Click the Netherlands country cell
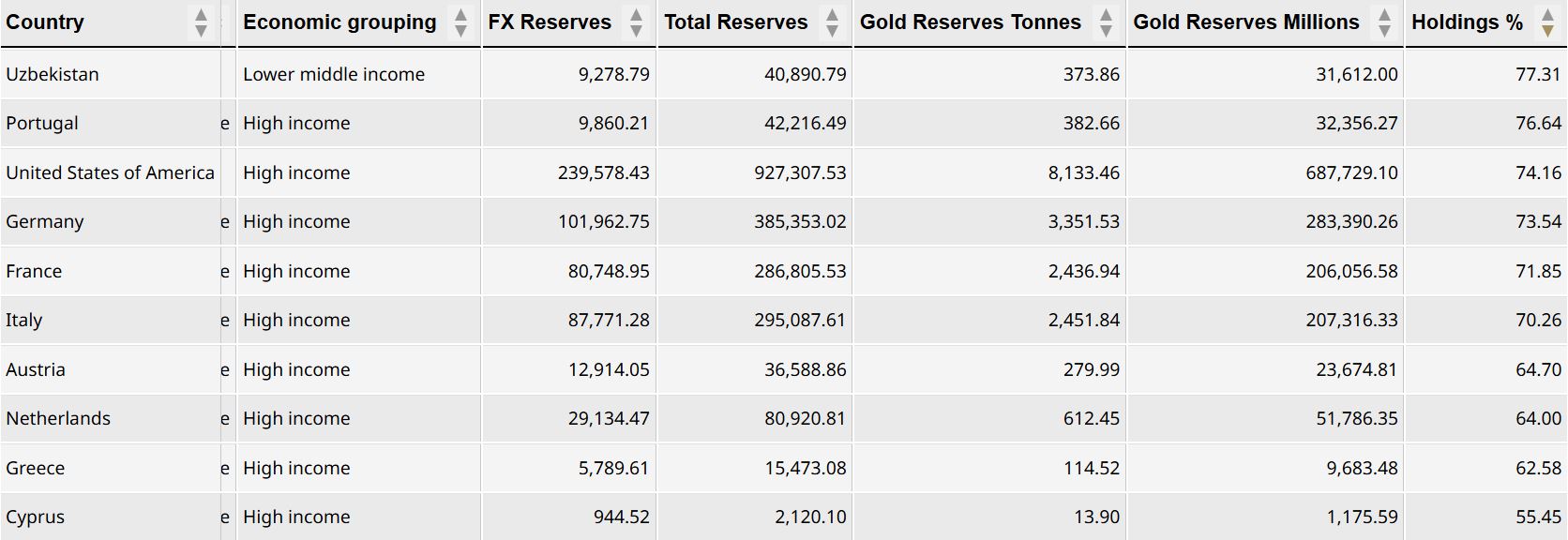Image resolution: width=1568 pixels, height=540 pixels. 58,419
